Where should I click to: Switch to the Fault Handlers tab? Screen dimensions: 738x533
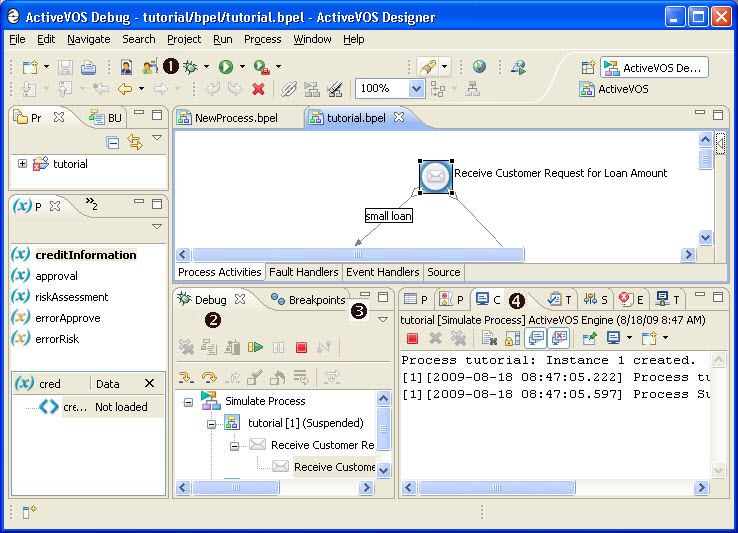tap(304, 272)
